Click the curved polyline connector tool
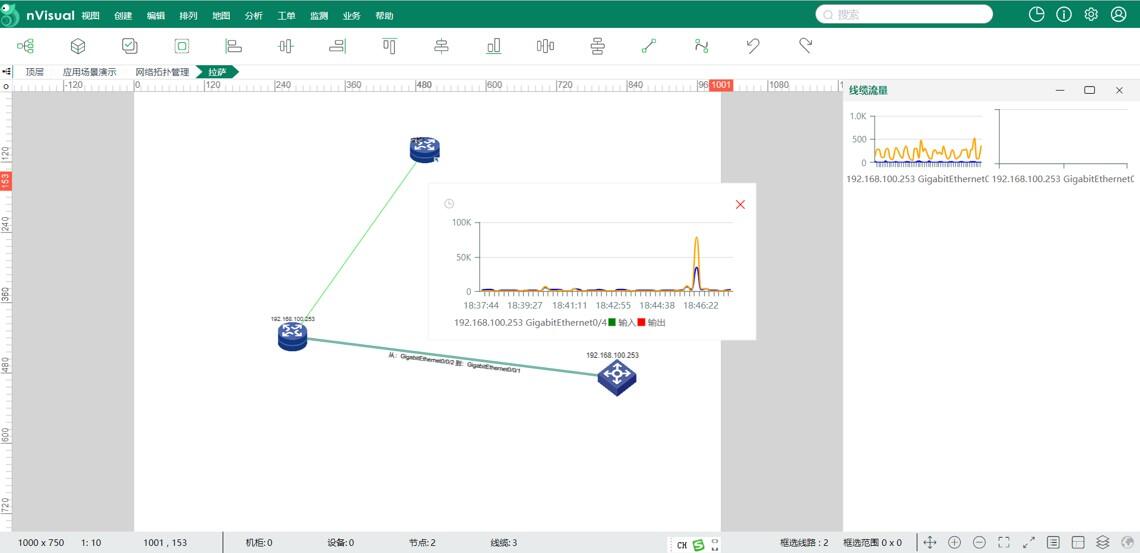The height and width of the screenshot is (553, 1140). point(701,46)
